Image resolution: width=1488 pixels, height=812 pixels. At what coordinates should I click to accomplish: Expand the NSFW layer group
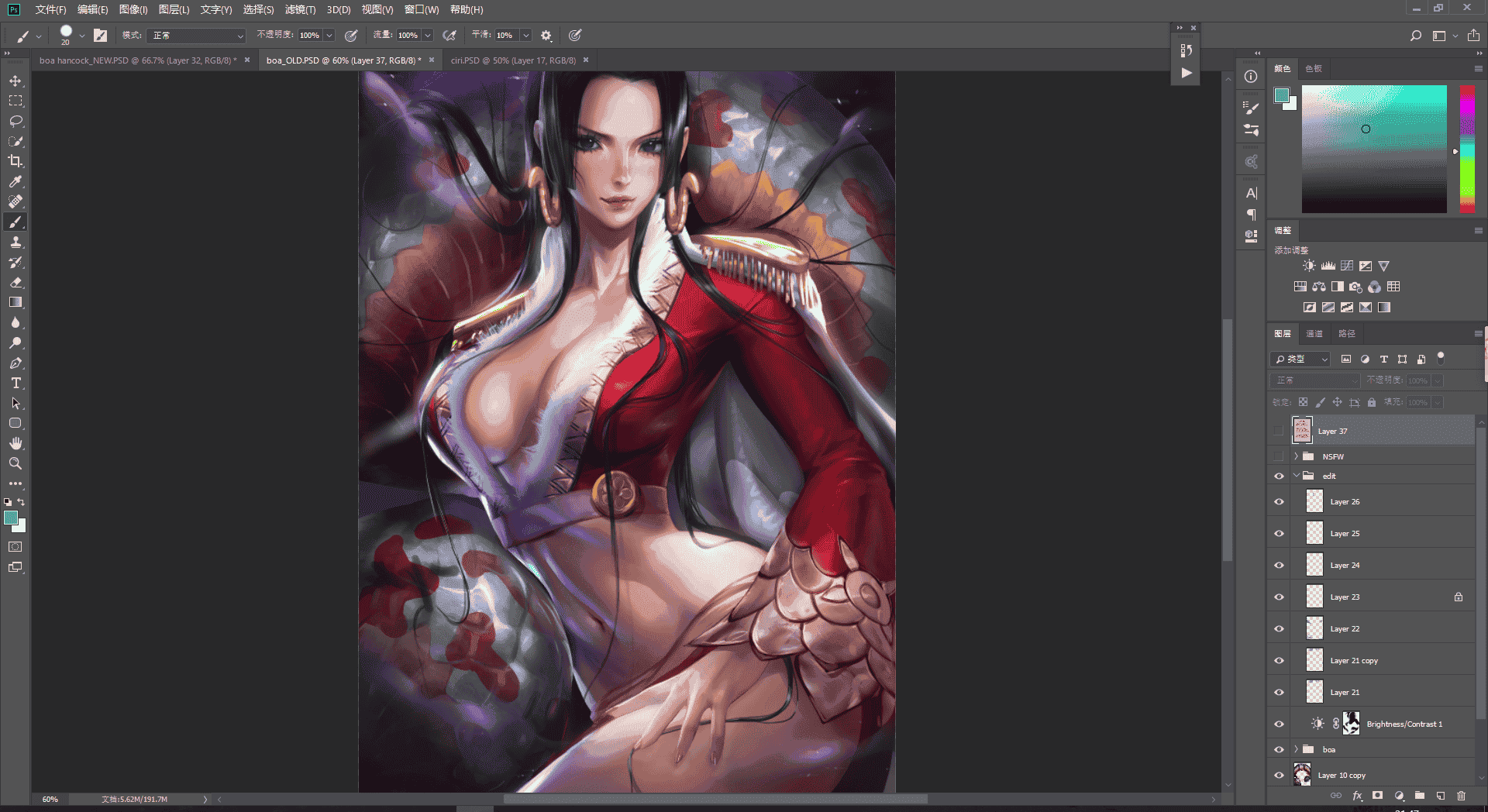click(1296, 456)
